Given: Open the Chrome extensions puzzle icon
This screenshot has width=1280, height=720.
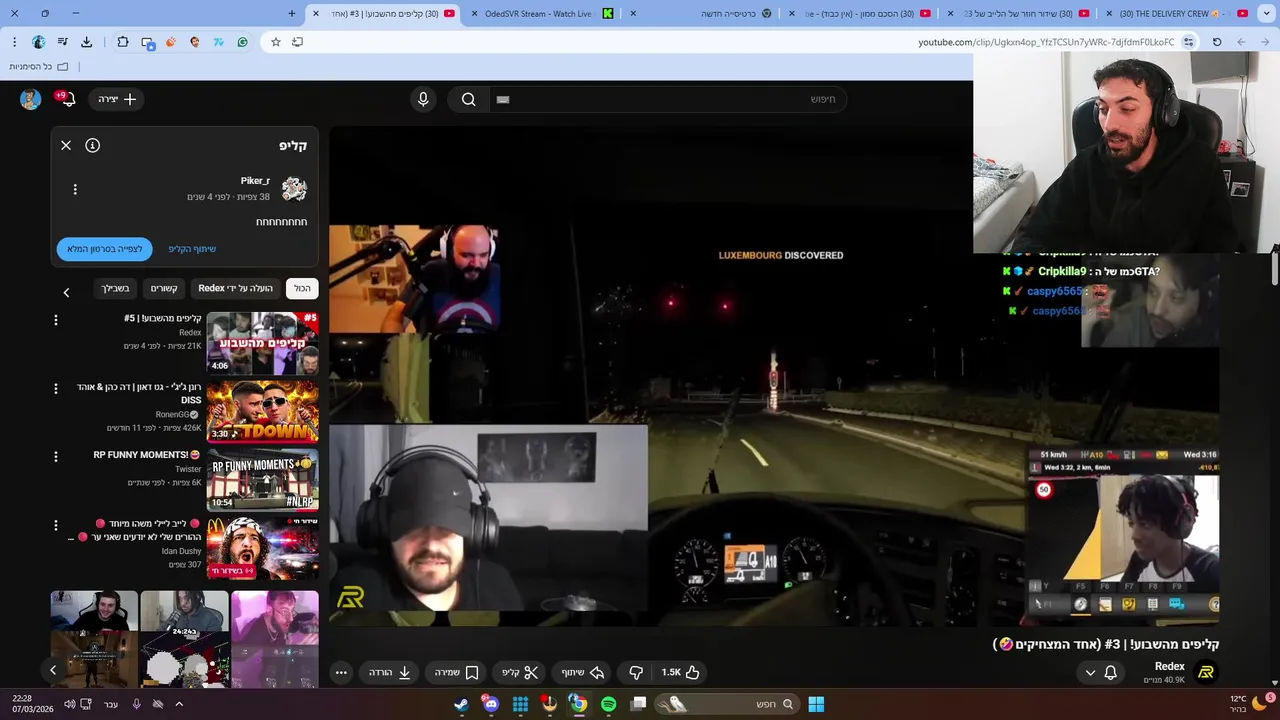Looking at the screenshot, I should 122,42.
